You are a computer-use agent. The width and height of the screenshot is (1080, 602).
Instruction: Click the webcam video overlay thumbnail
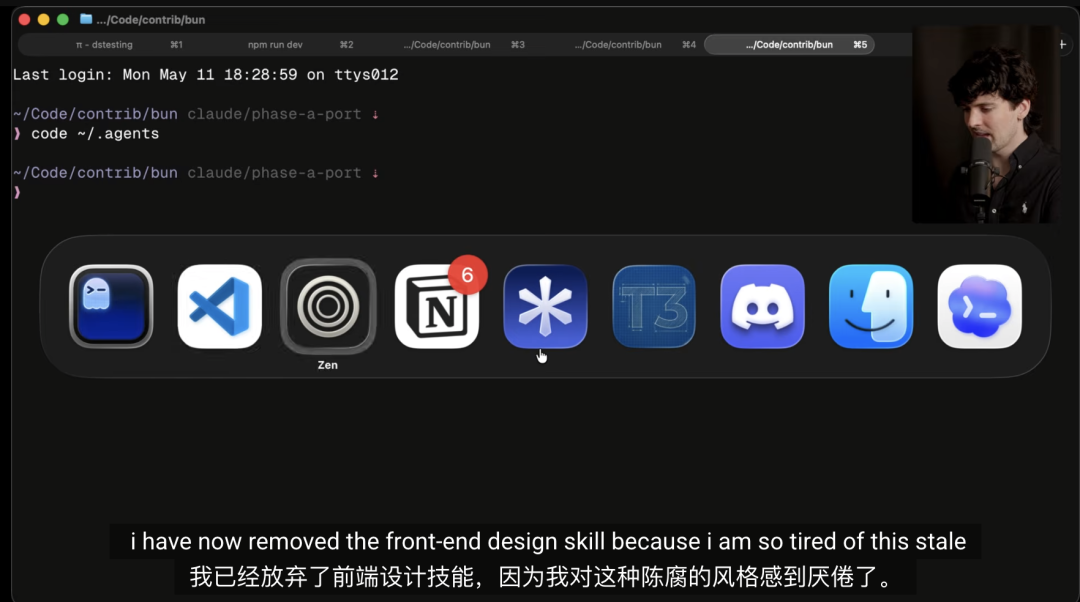pos(986,125)
